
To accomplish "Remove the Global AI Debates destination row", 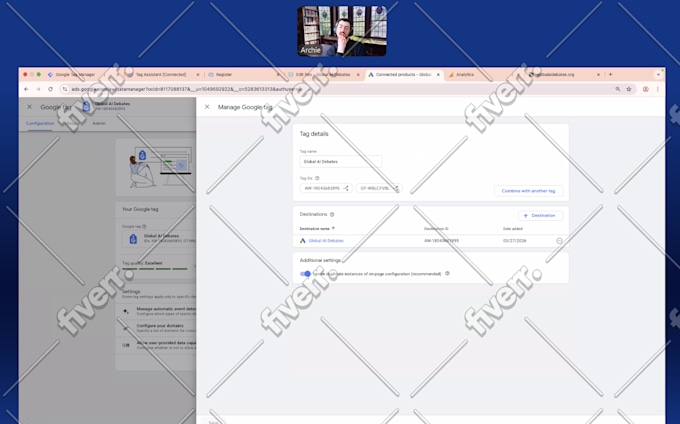I will pos(559,241).
